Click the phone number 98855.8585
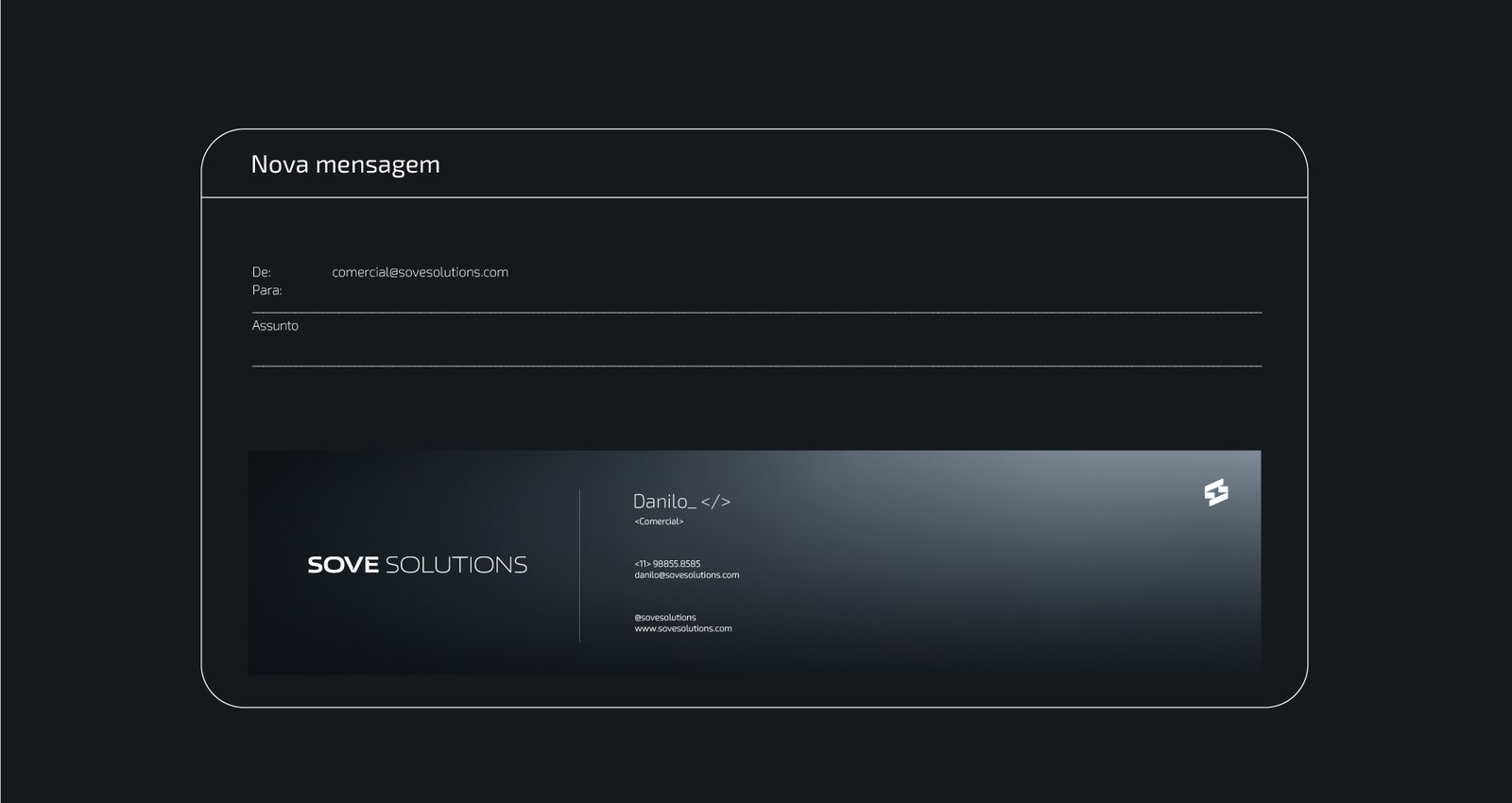Viewport: 1512px width, 803px height. click(677, 564)
